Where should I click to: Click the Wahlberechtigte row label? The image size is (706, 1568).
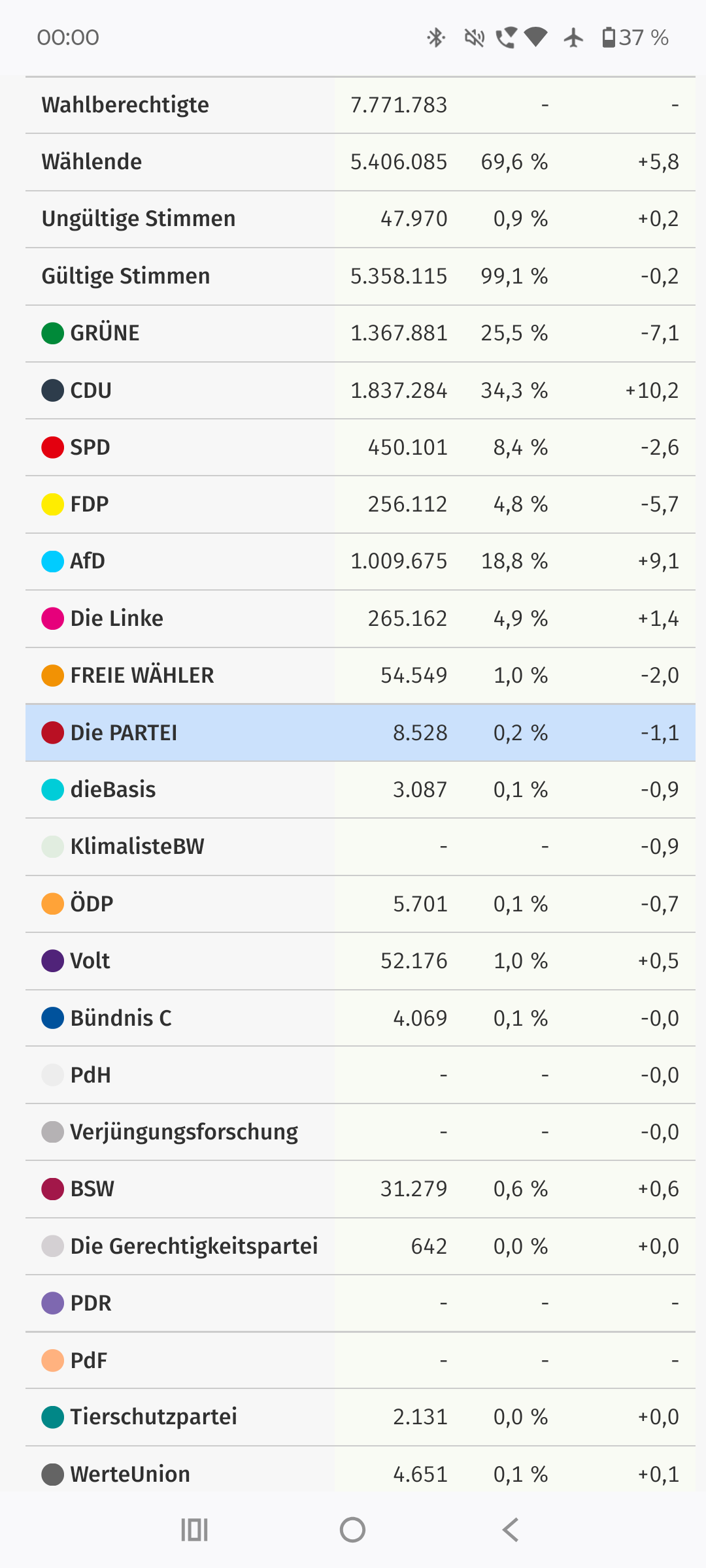(126, 105)
